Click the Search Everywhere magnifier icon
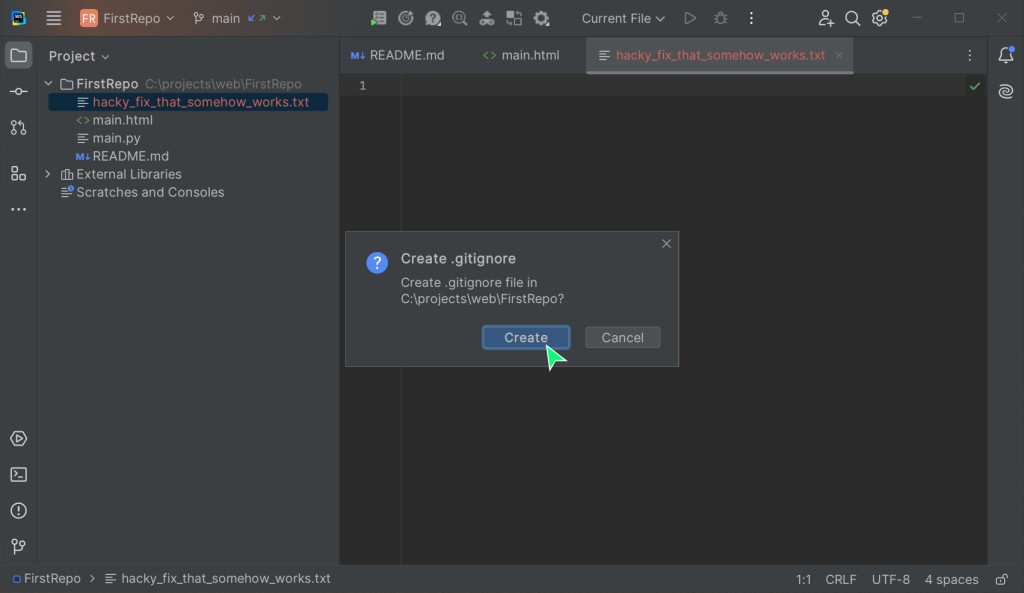The width and height of the screenshot is (1024, 593). (853, 18)
